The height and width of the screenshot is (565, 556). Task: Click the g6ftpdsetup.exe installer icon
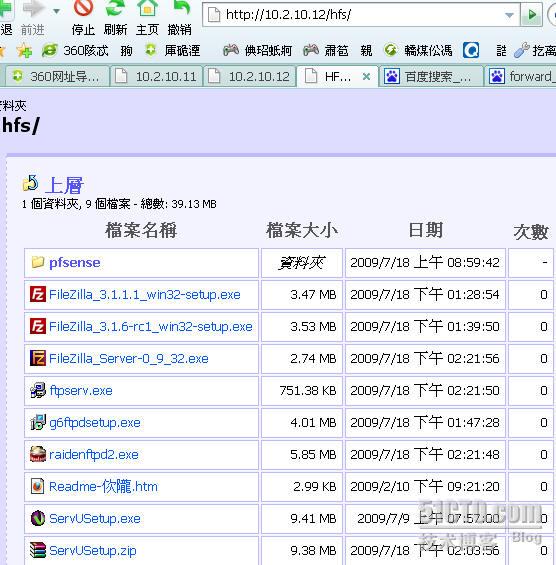[38, 422]
